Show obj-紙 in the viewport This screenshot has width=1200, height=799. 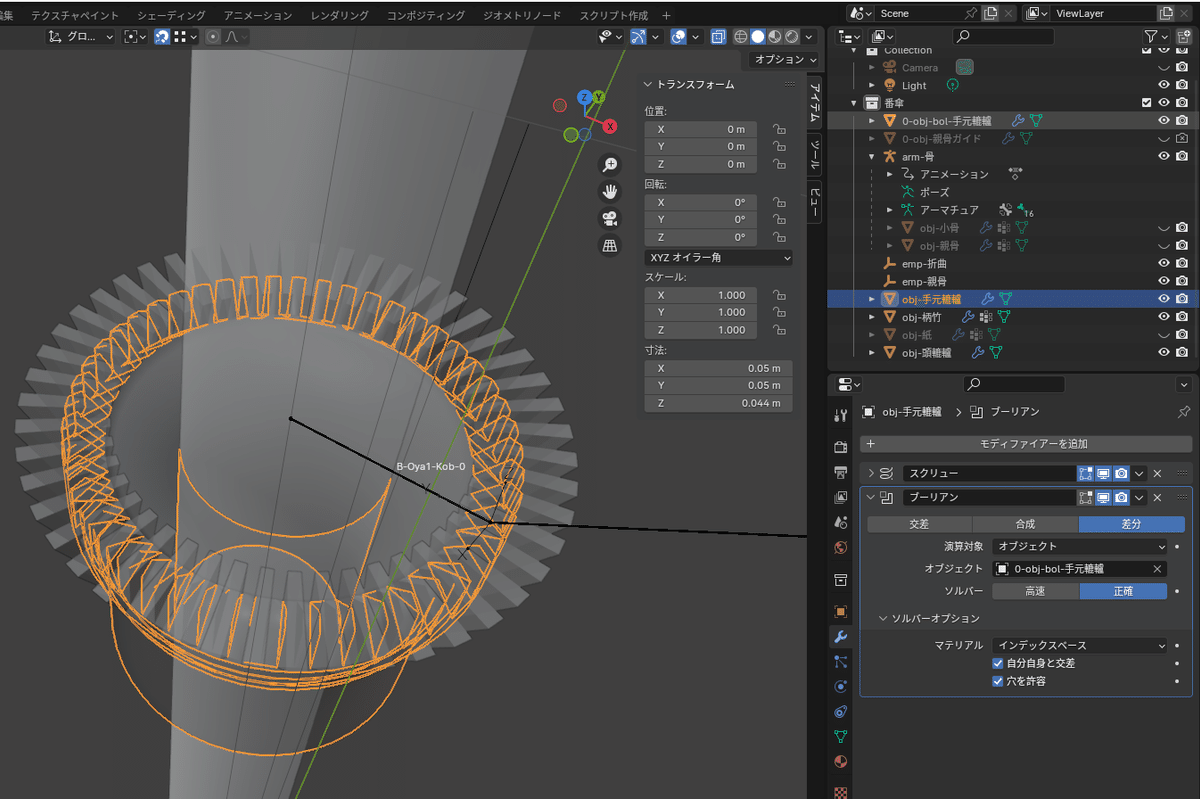1164,334
